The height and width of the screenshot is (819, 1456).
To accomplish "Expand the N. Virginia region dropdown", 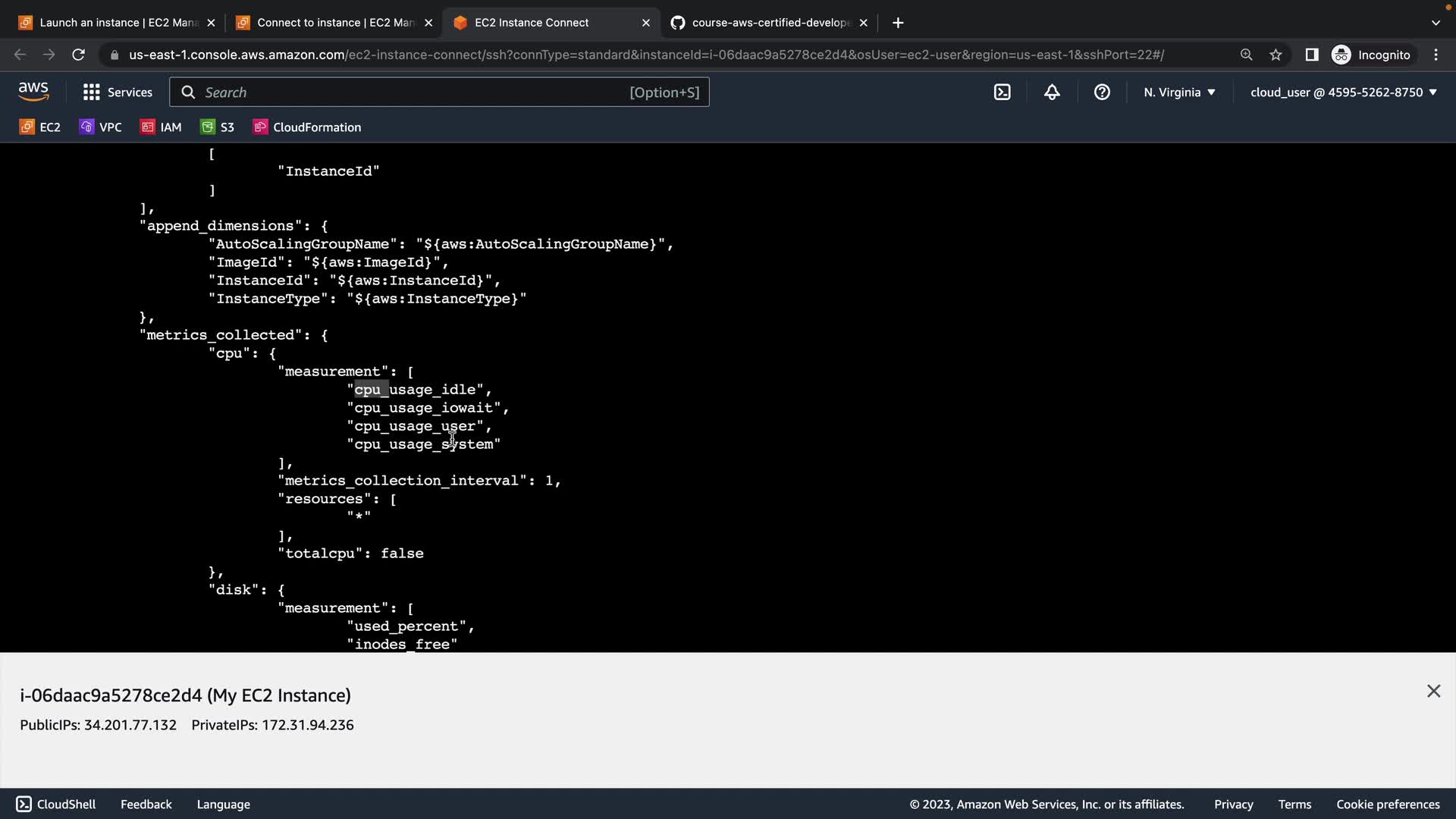I will tap(1179, 92).
